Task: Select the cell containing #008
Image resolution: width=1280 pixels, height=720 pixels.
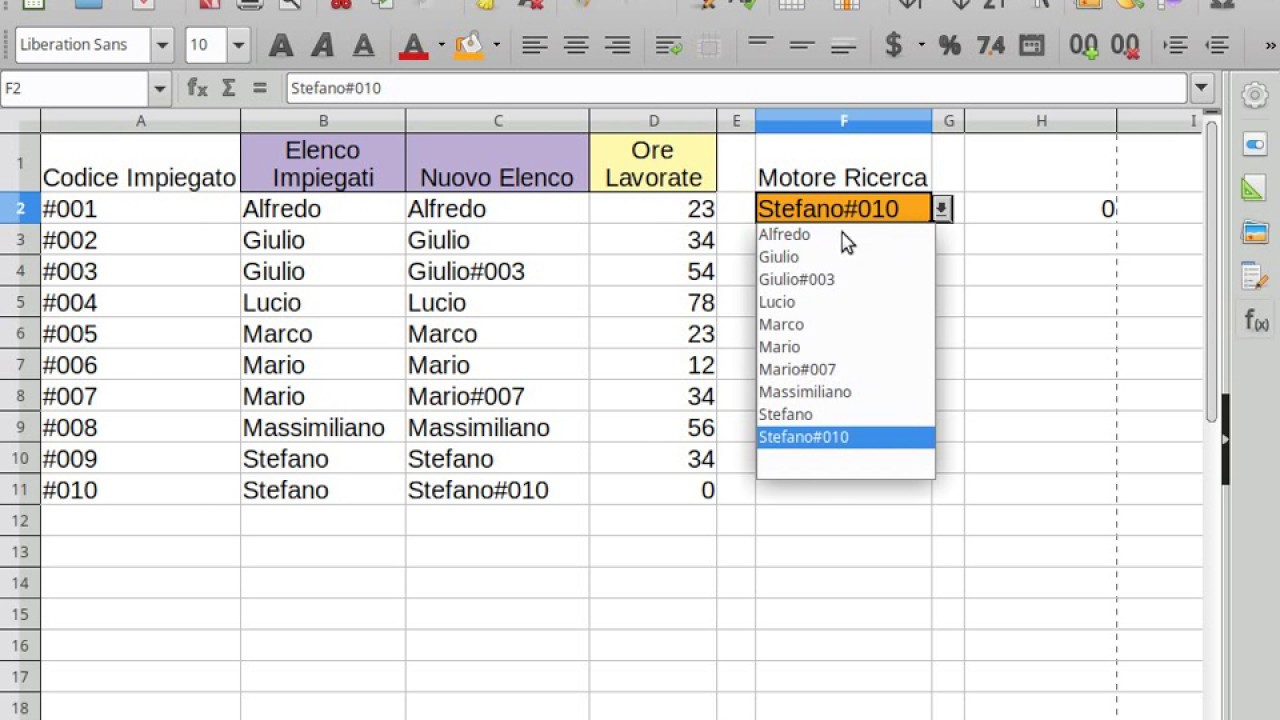Action: tap(140, 428)
